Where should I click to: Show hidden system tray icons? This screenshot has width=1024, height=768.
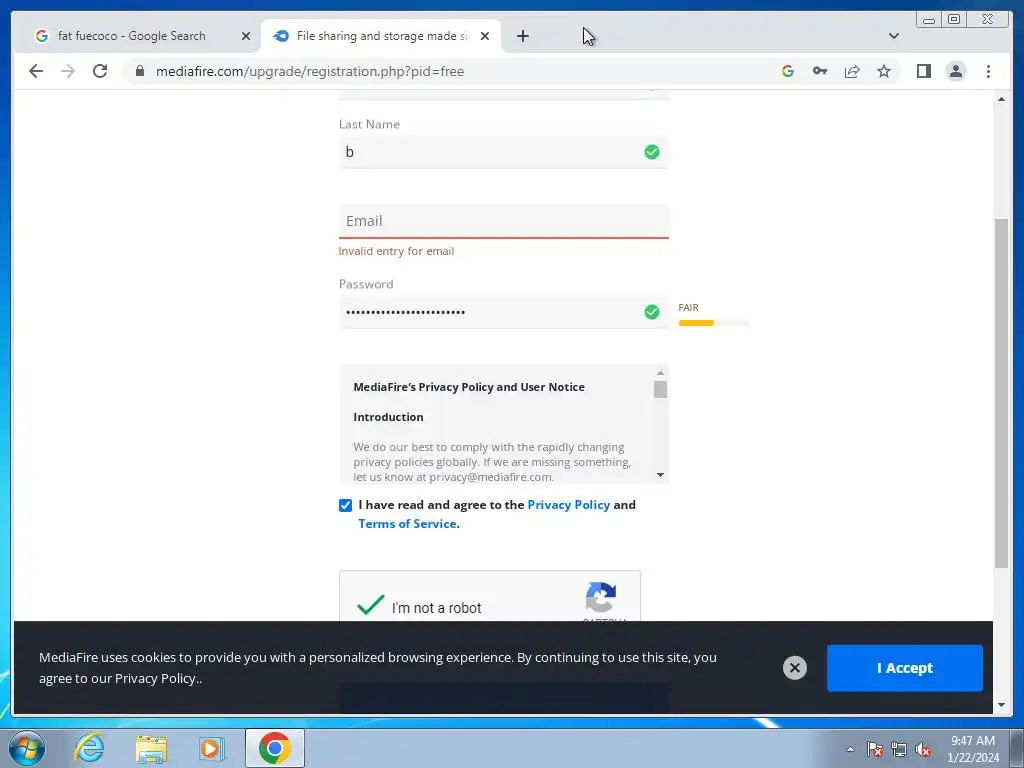pos(850,749)
